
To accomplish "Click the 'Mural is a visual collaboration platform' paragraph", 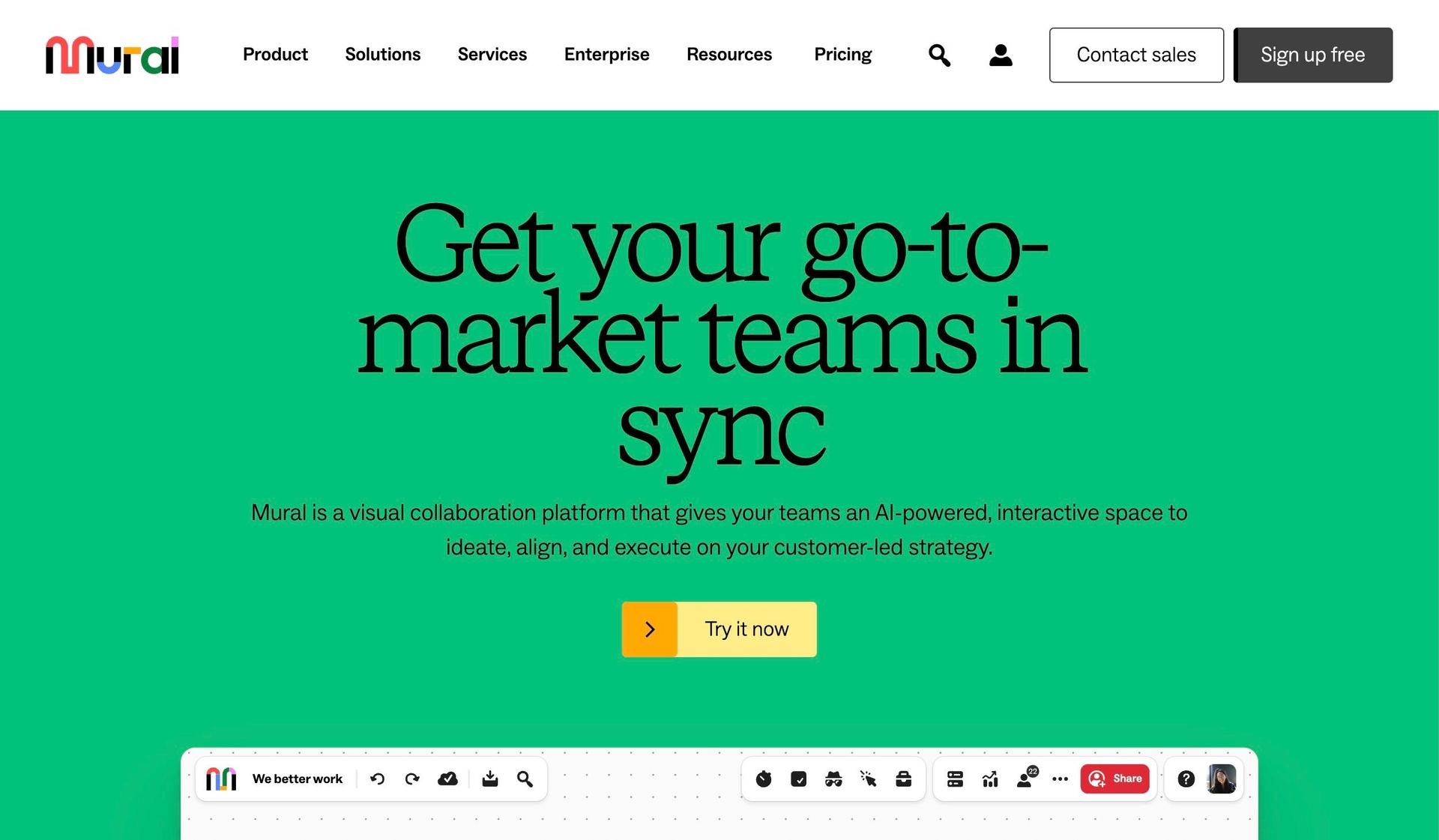I will [719, 530].
